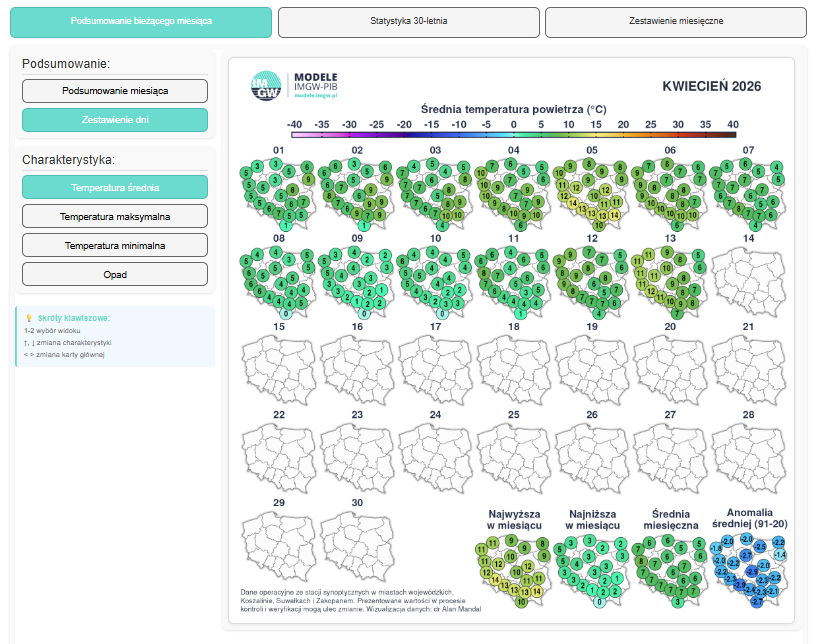Select Podsumowanie bieżącego miesiąca tab
826x644 pixels.
point(141,21)
